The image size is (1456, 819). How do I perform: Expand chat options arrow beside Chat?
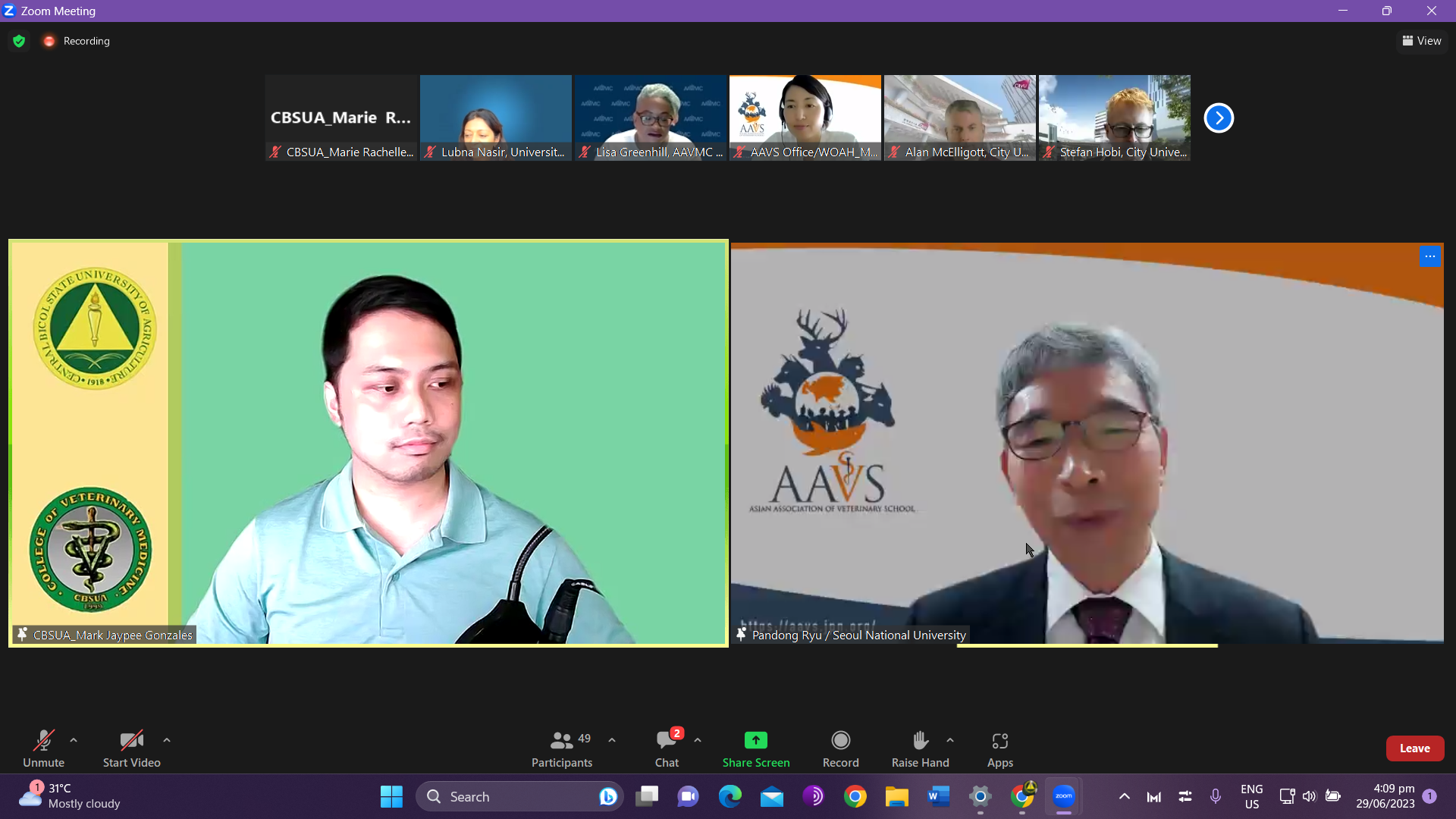[698, 740]
